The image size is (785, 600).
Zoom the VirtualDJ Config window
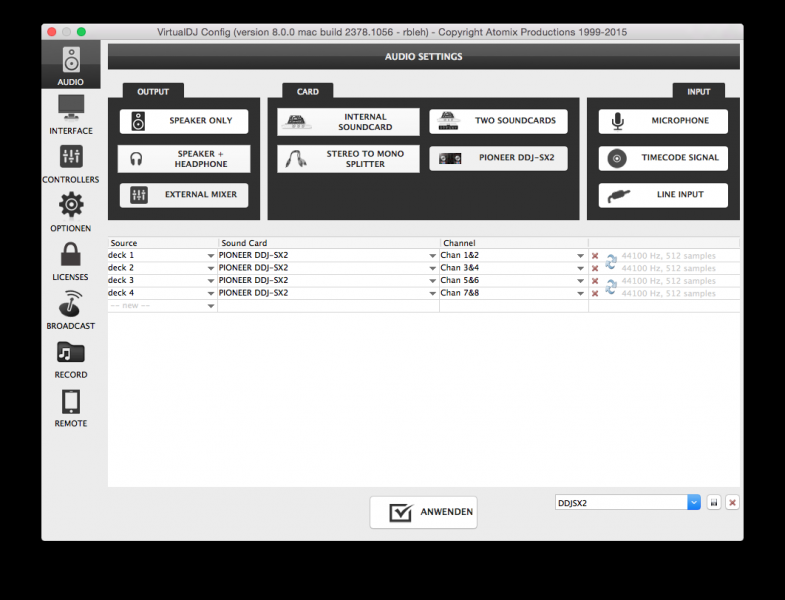coord(81,32)
